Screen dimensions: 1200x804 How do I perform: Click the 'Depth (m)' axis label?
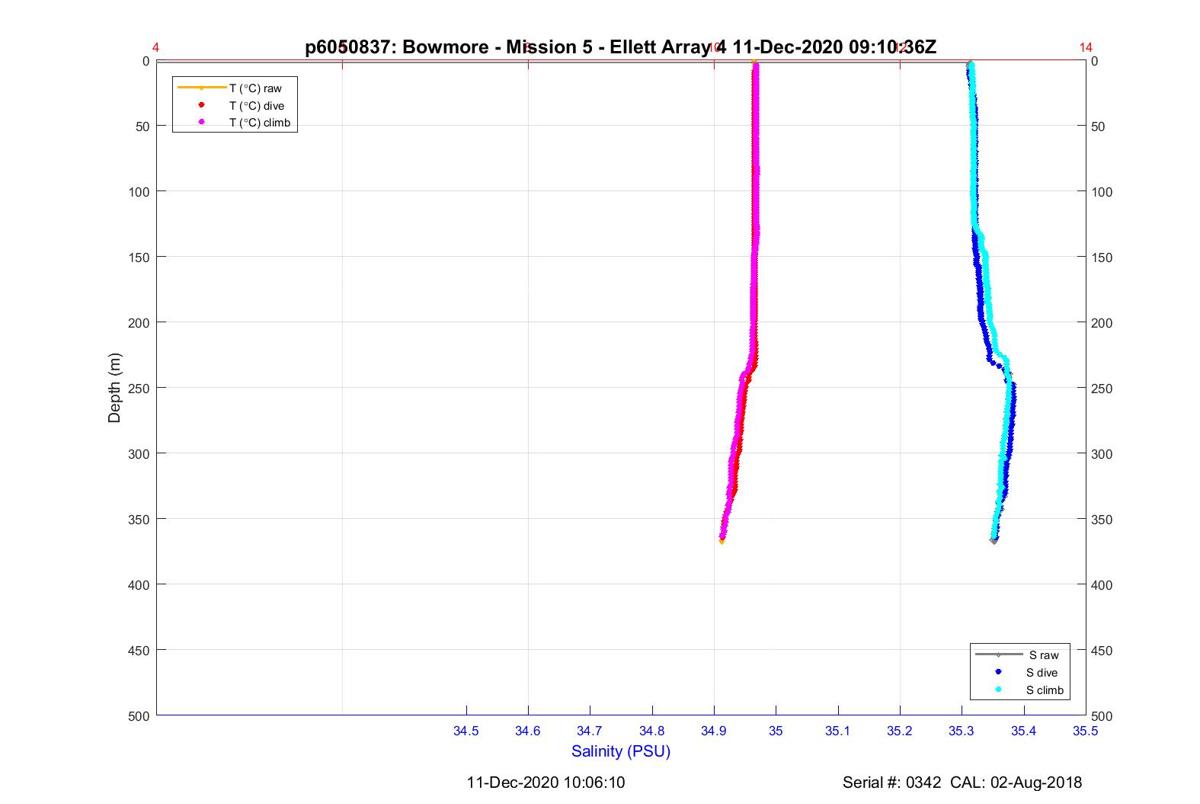click(115, 388)
